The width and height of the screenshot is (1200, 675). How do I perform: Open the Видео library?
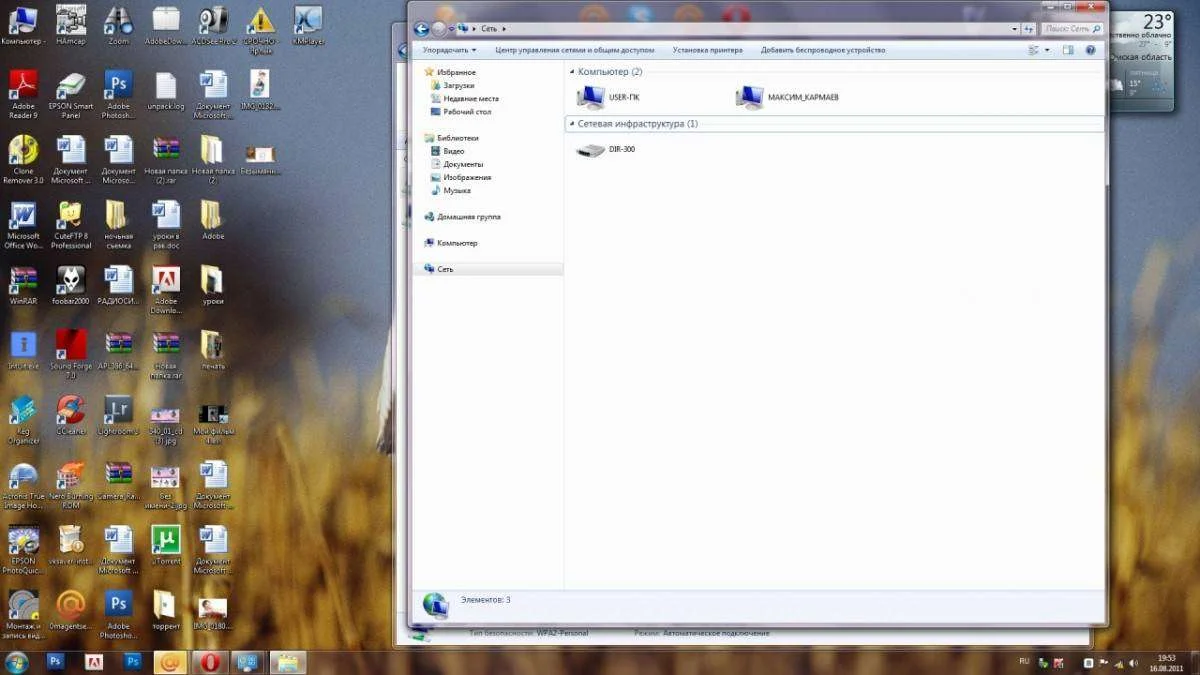click(447, 151)
